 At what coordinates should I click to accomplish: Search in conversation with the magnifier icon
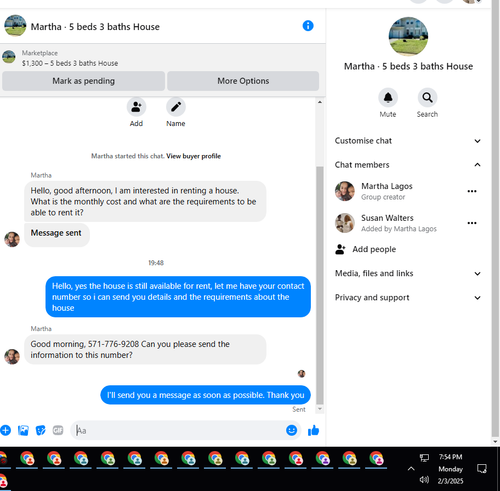point(427,98)
